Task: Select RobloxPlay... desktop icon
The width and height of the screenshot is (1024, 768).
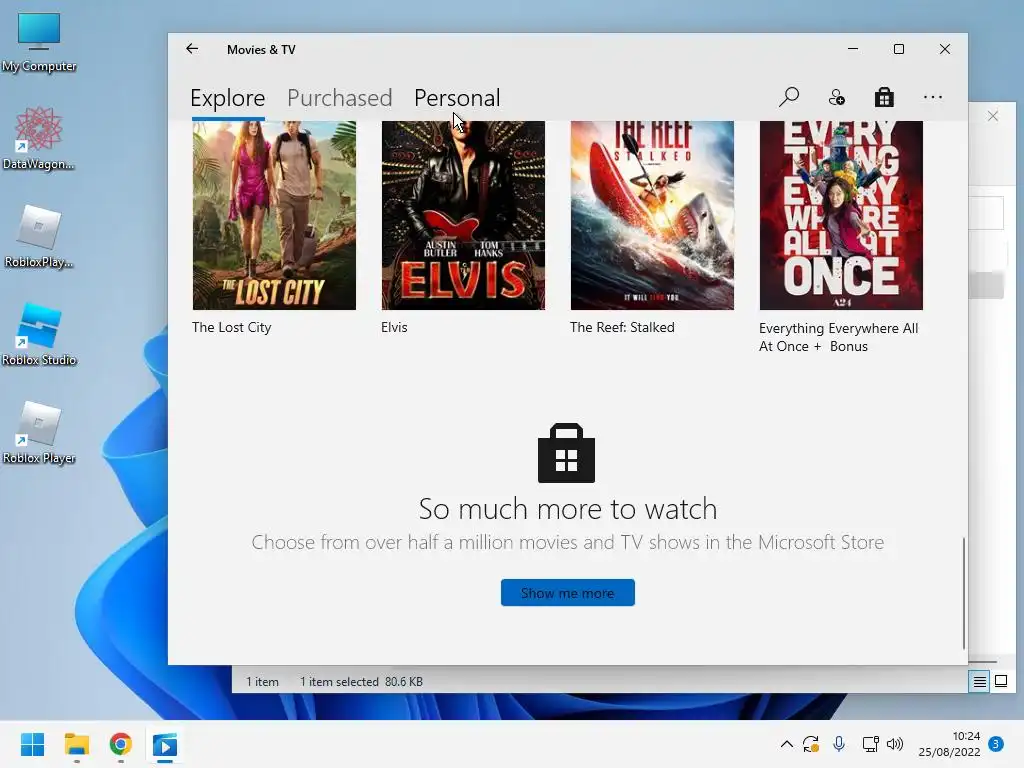Action: (39, 236)
